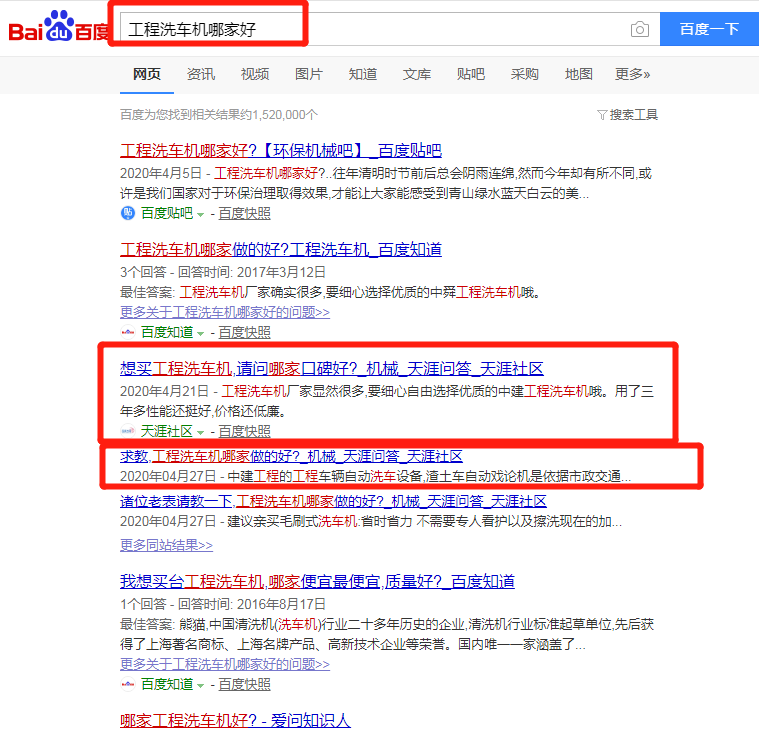
Task: Switch to the 网页 tab
Action: [147, 74]
